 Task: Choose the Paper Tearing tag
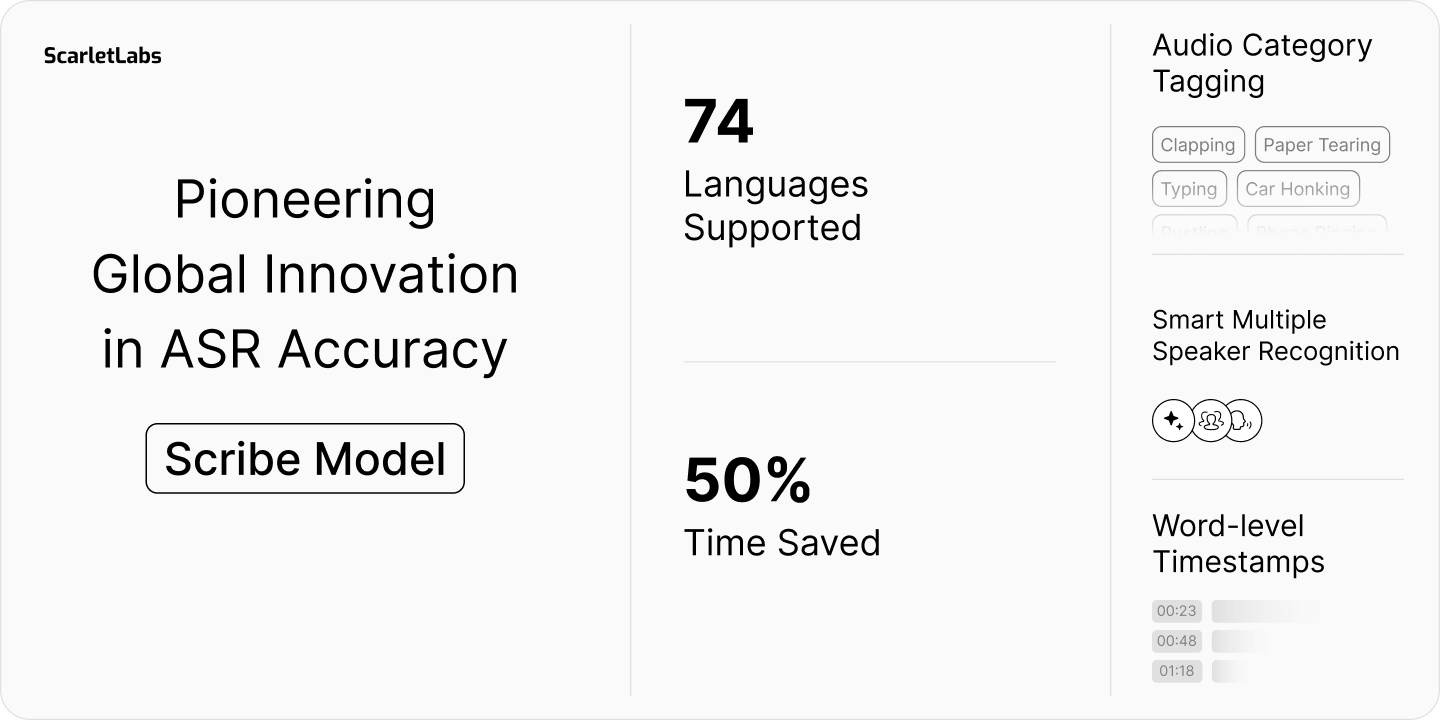point(1322,145)
